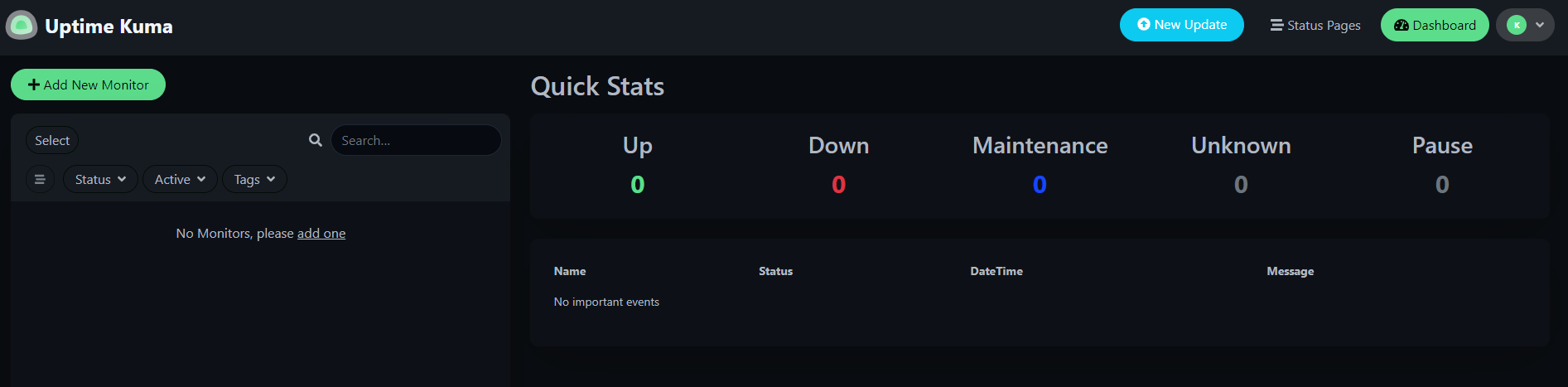The image size is (1568, 387).
Task: Click the Status Pages list icon
Action: click(x=1277, y=25)
